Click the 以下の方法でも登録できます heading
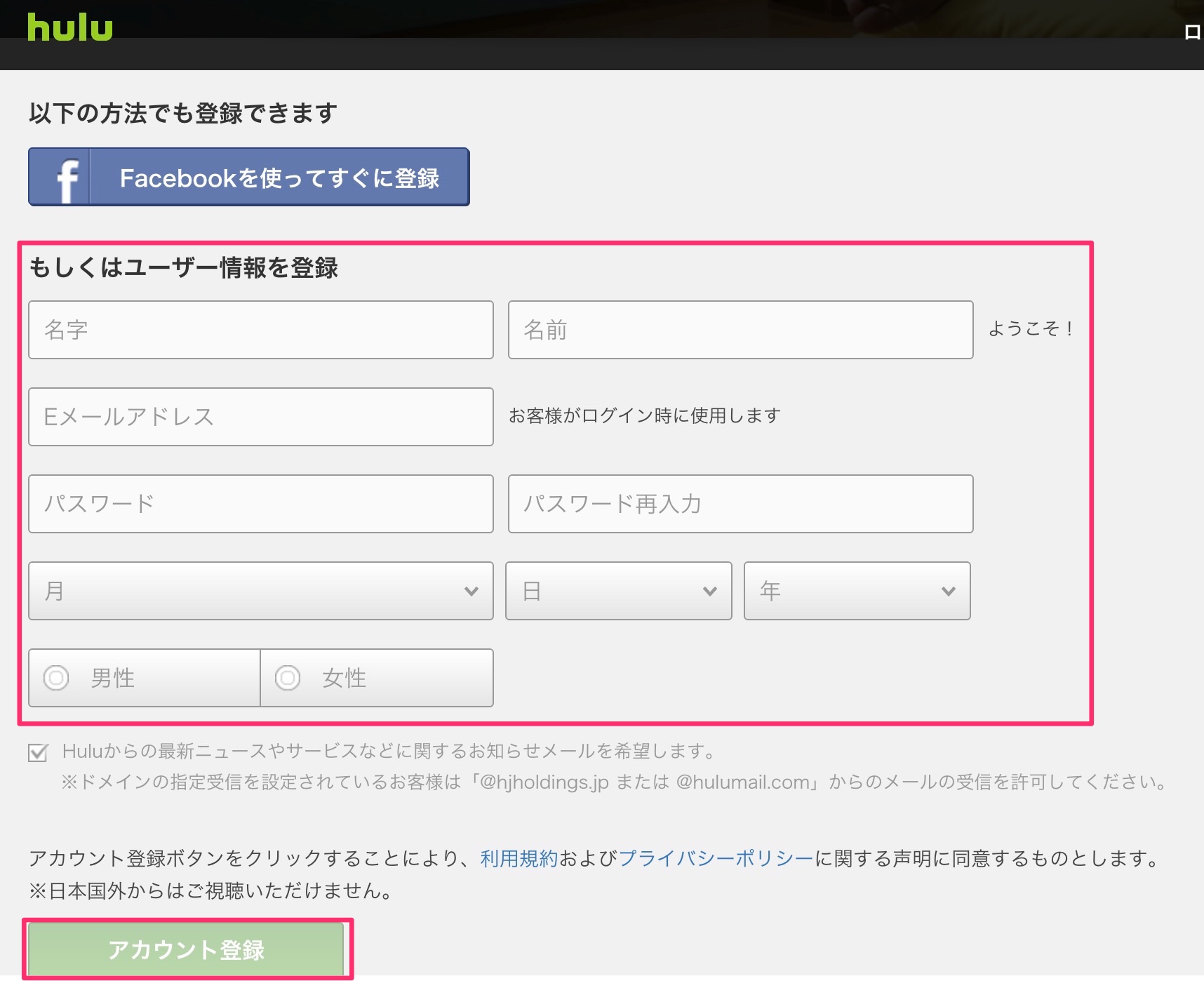This screenshot has width=1204, height=981. coord(183,113)
